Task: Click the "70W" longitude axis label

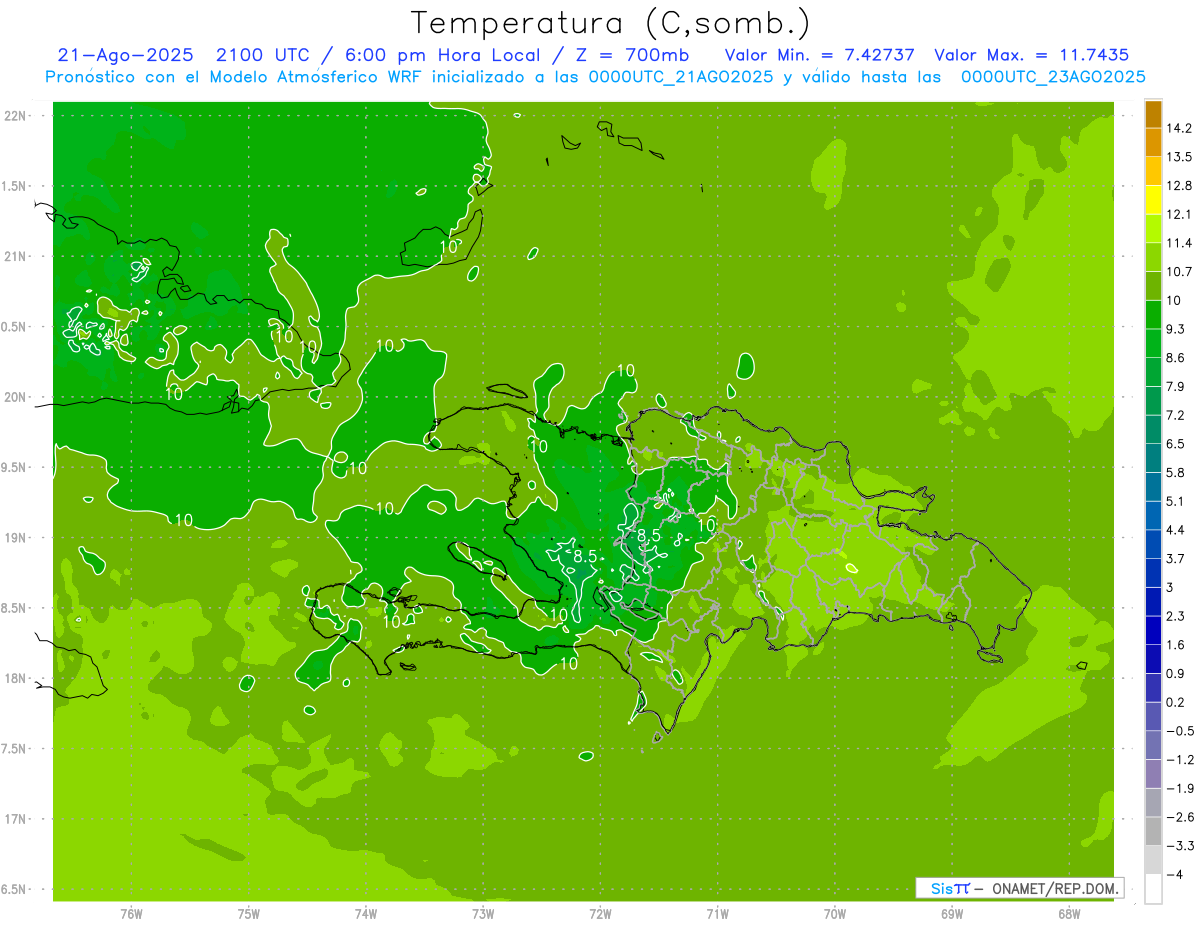Action: [x=835, y=913]
